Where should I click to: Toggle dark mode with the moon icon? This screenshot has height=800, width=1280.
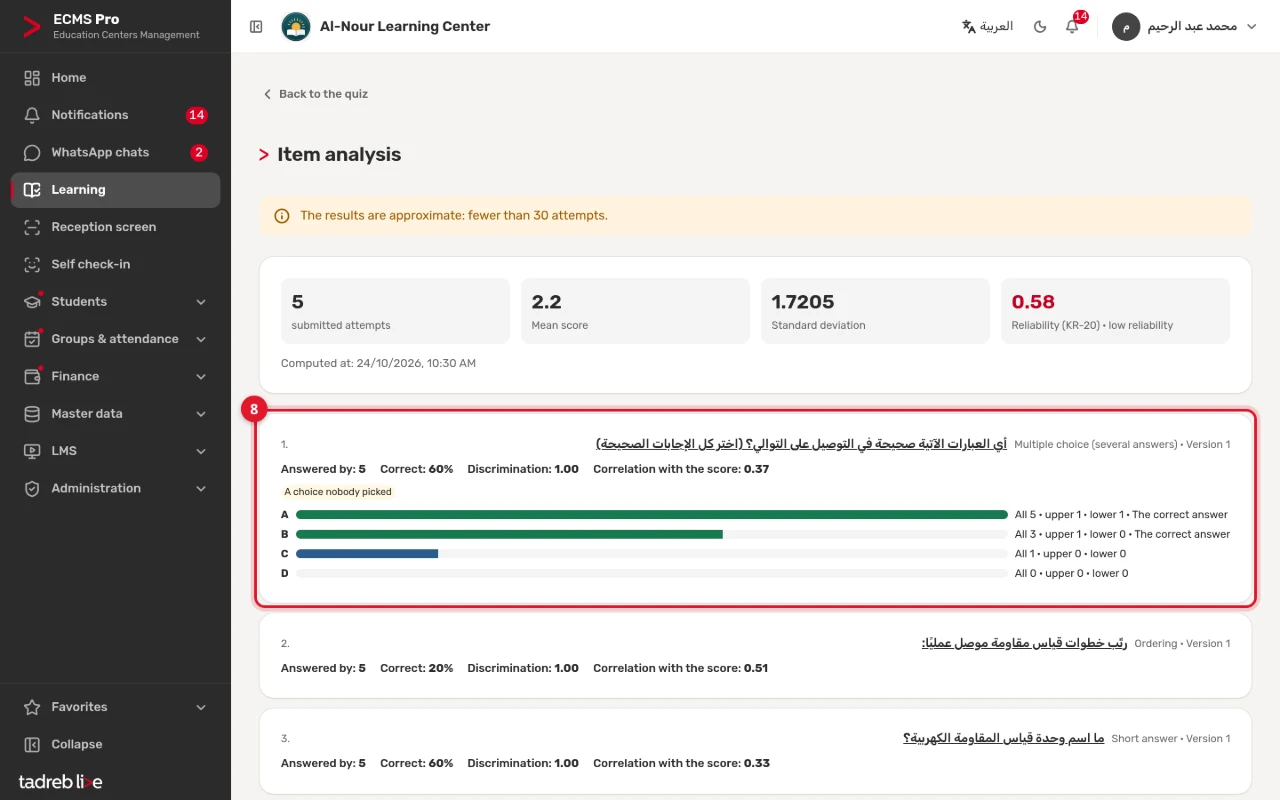(x=1040, y=27)
